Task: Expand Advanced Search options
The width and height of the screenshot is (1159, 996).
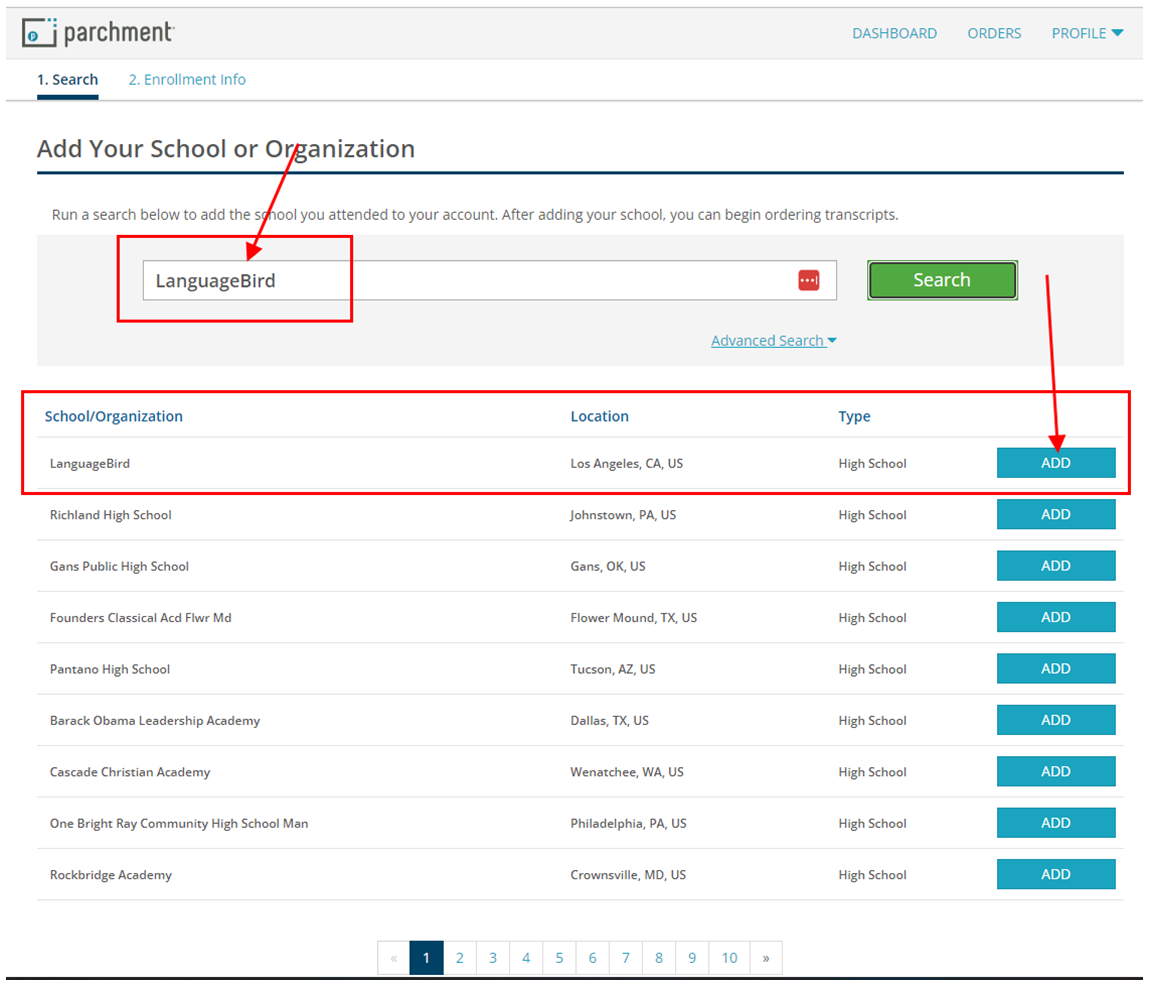Action: [774, 341]
